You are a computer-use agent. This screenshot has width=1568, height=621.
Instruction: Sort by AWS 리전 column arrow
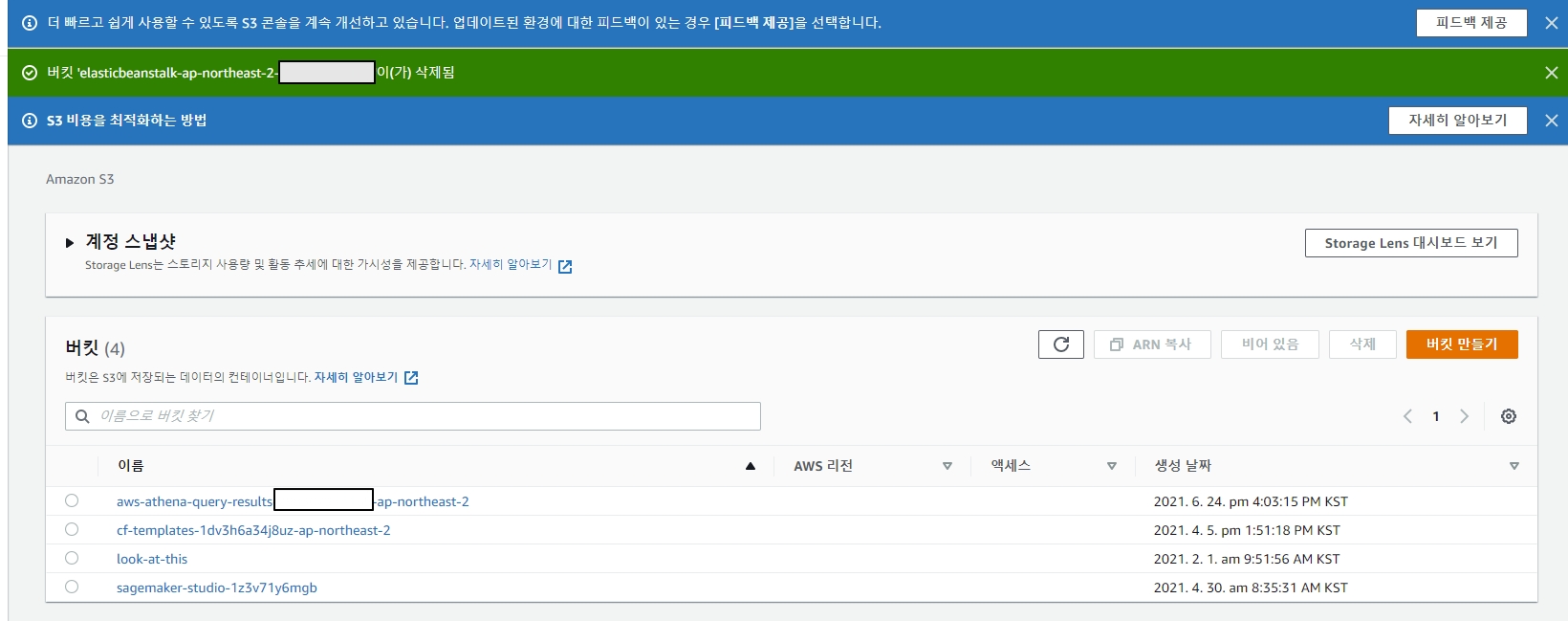pyautogui.click(x=947, y=466)
